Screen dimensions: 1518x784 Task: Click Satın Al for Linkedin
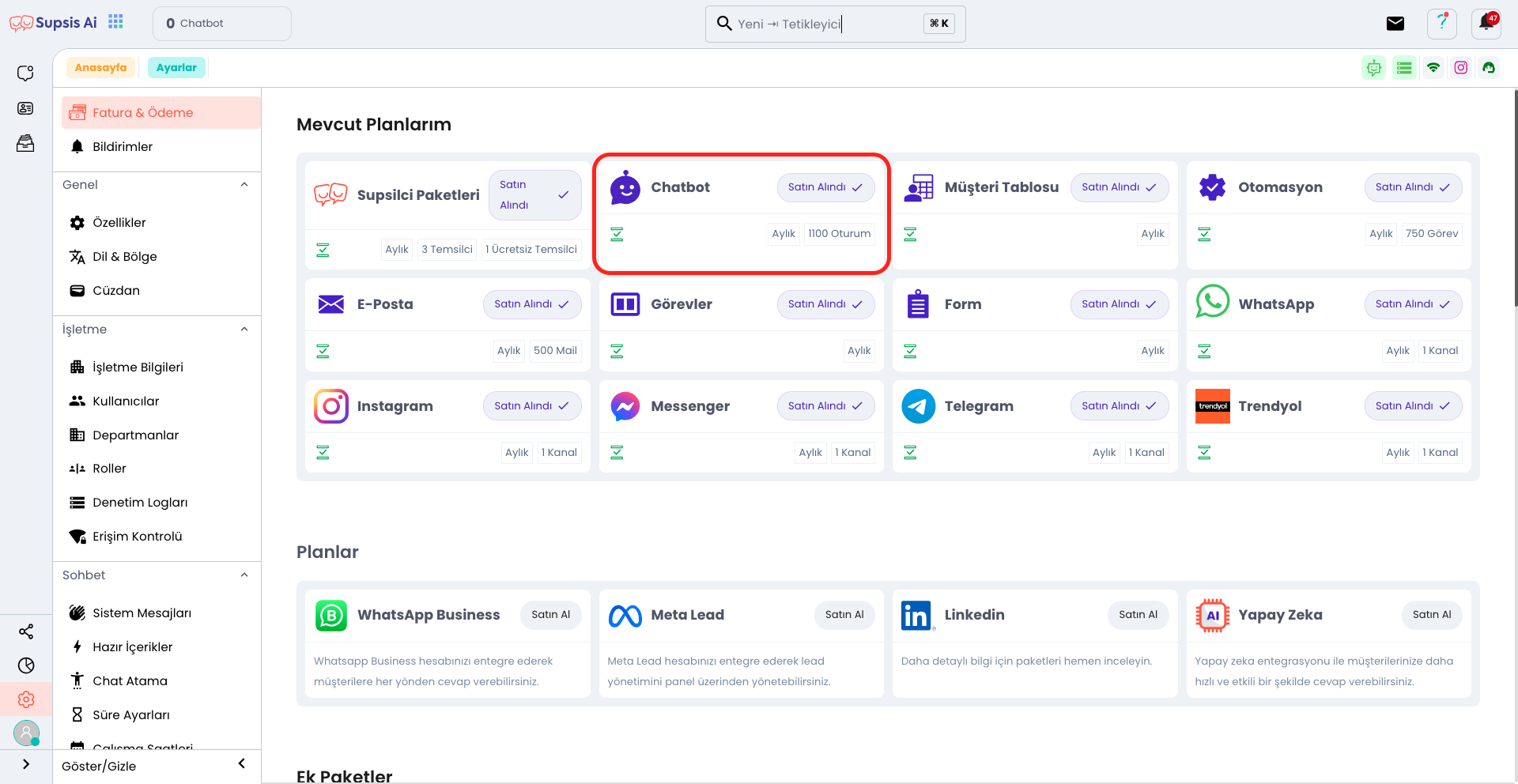(1138, 615)
